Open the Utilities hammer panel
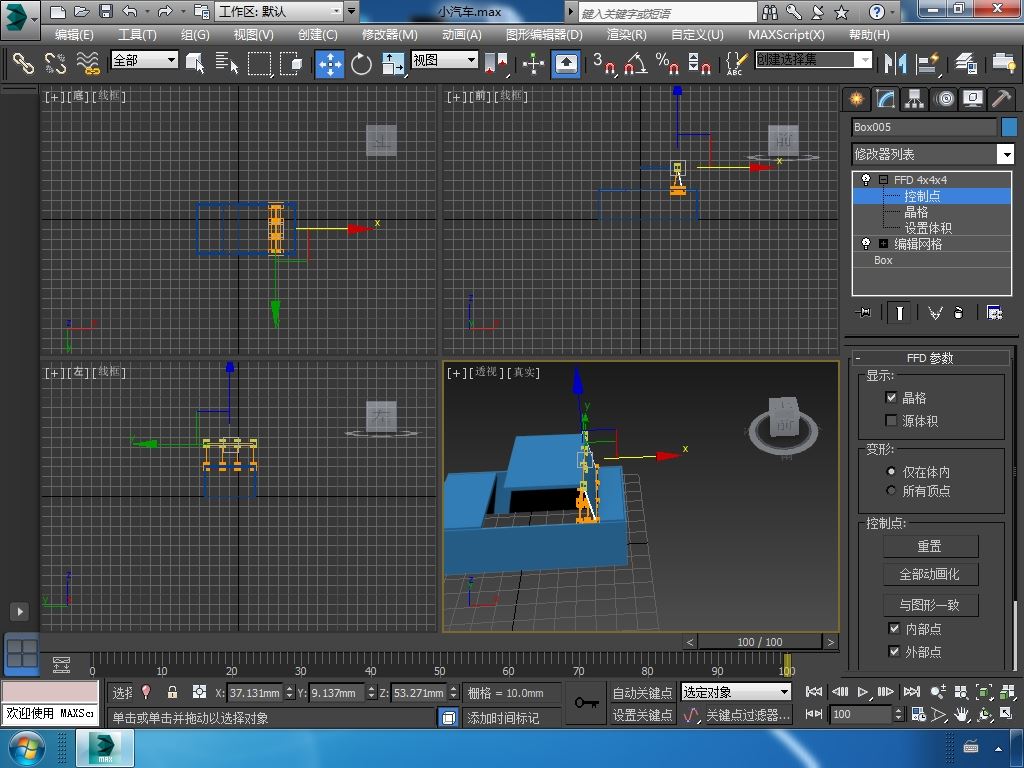Screen dimensions: 1024x768 pos(1001,98)
